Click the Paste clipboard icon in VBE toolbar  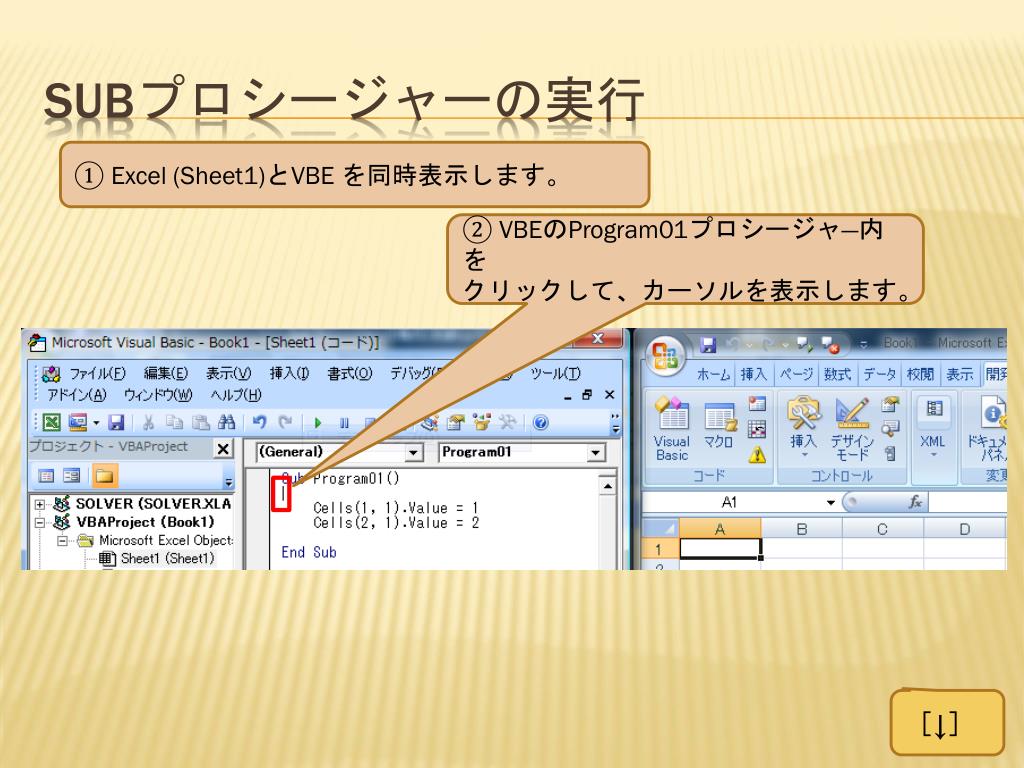200,423
